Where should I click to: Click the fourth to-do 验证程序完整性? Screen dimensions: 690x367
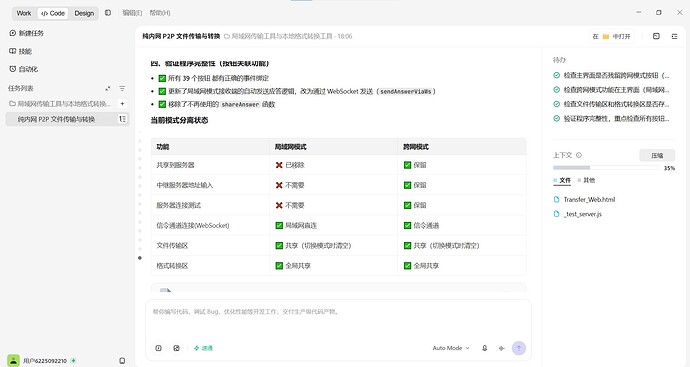point(611,118)
